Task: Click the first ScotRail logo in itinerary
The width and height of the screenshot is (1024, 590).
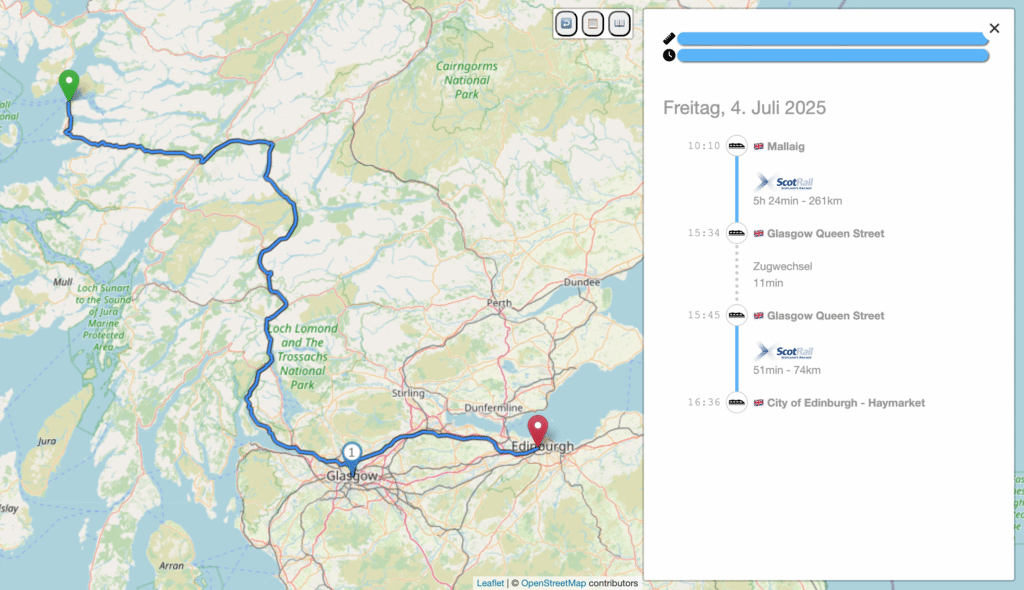Action: [784, 182]
